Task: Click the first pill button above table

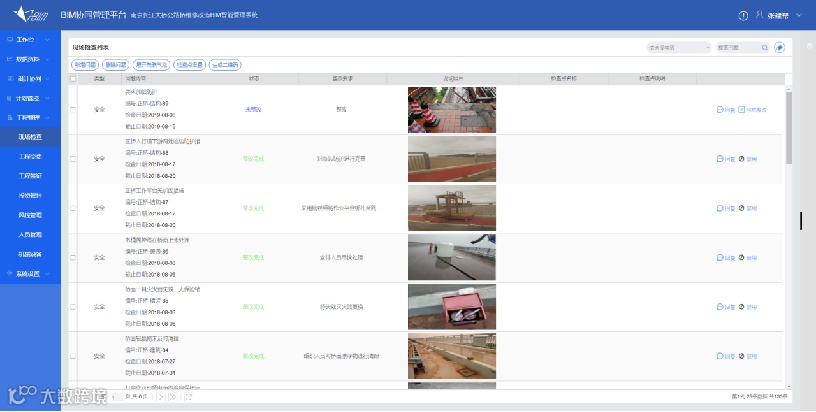Action: 85,65
